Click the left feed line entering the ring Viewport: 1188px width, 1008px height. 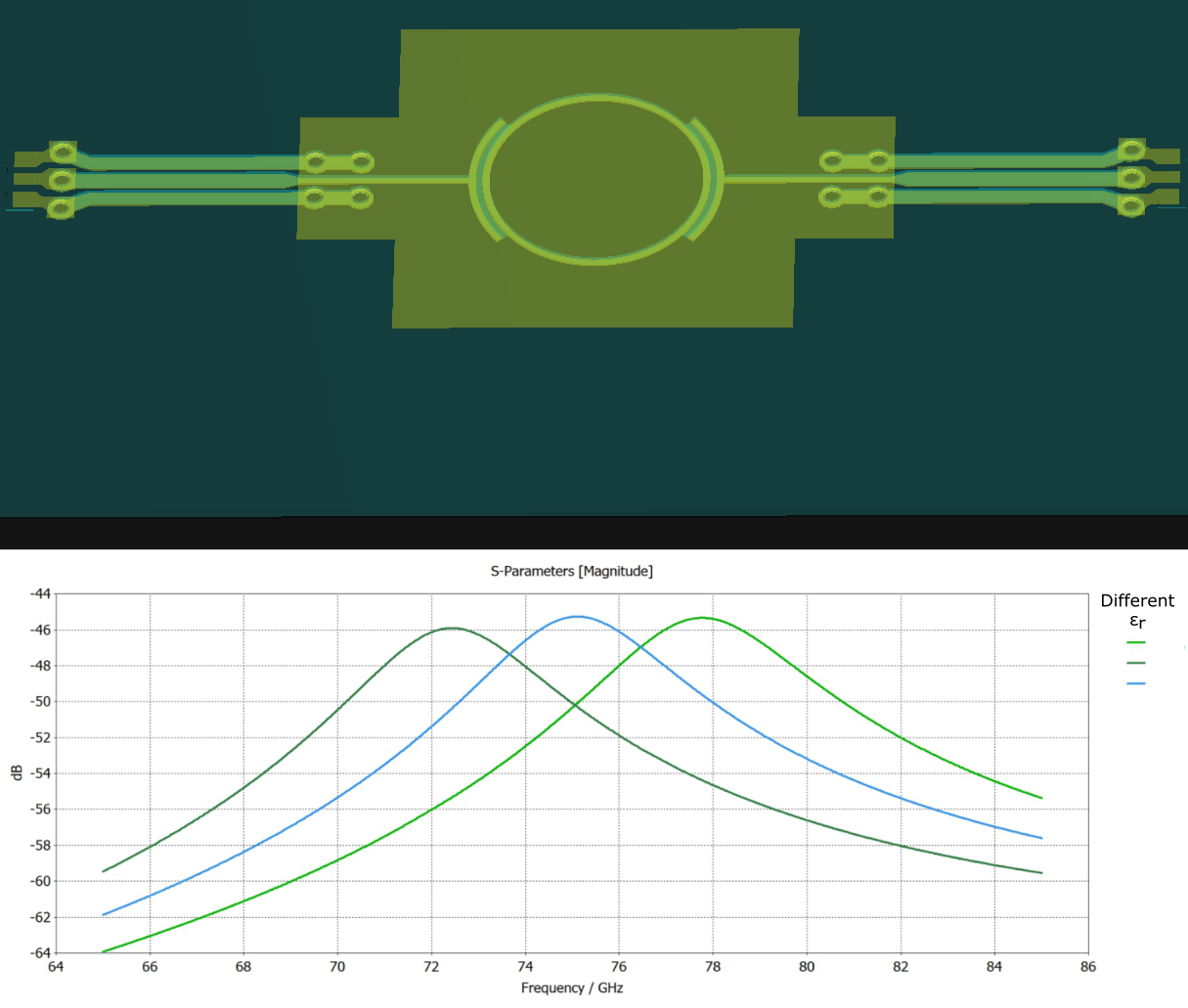click(420, 180)
